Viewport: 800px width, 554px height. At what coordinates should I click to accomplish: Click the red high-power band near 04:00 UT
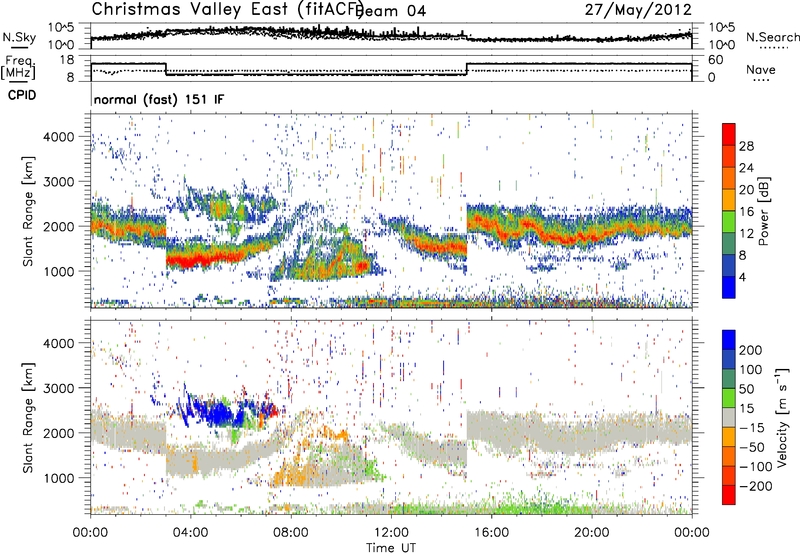click(191, 261)
